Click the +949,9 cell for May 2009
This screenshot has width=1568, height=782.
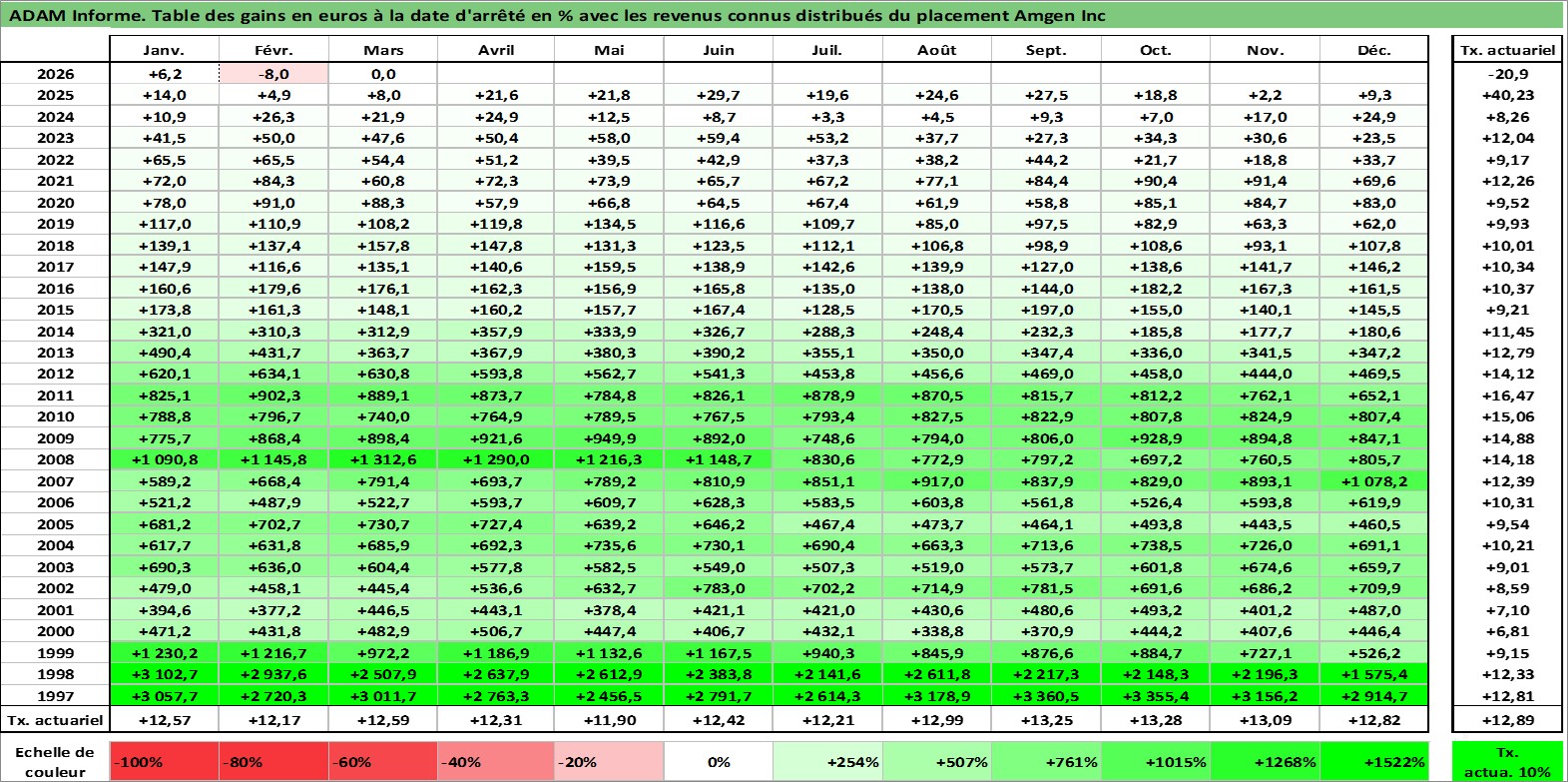coord(609,438)
